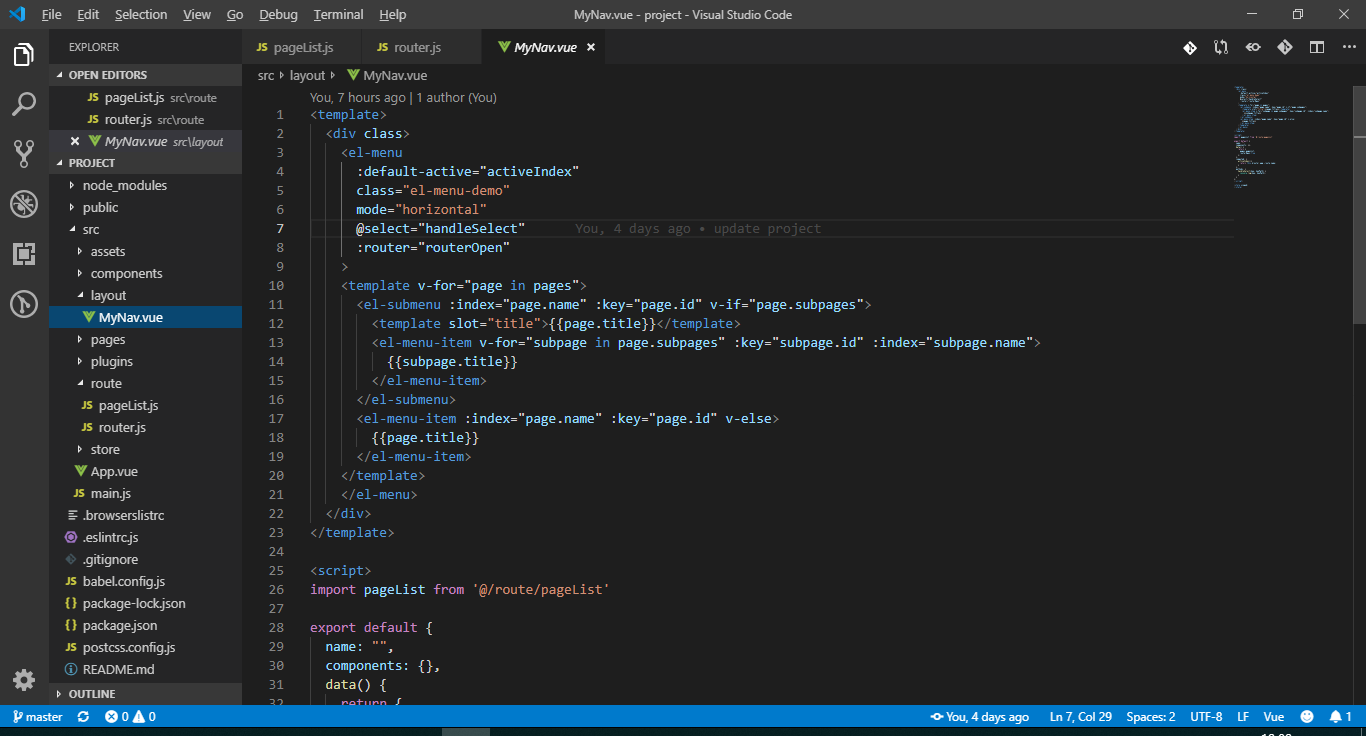Viewport: 1366px width, 736px height.
Task: Change file encoding UTF-8
Action: coord(1206,717)
